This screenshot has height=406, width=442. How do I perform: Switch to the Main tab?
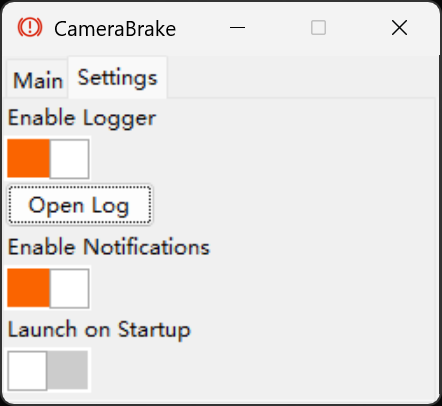click(x=38, y=79)
